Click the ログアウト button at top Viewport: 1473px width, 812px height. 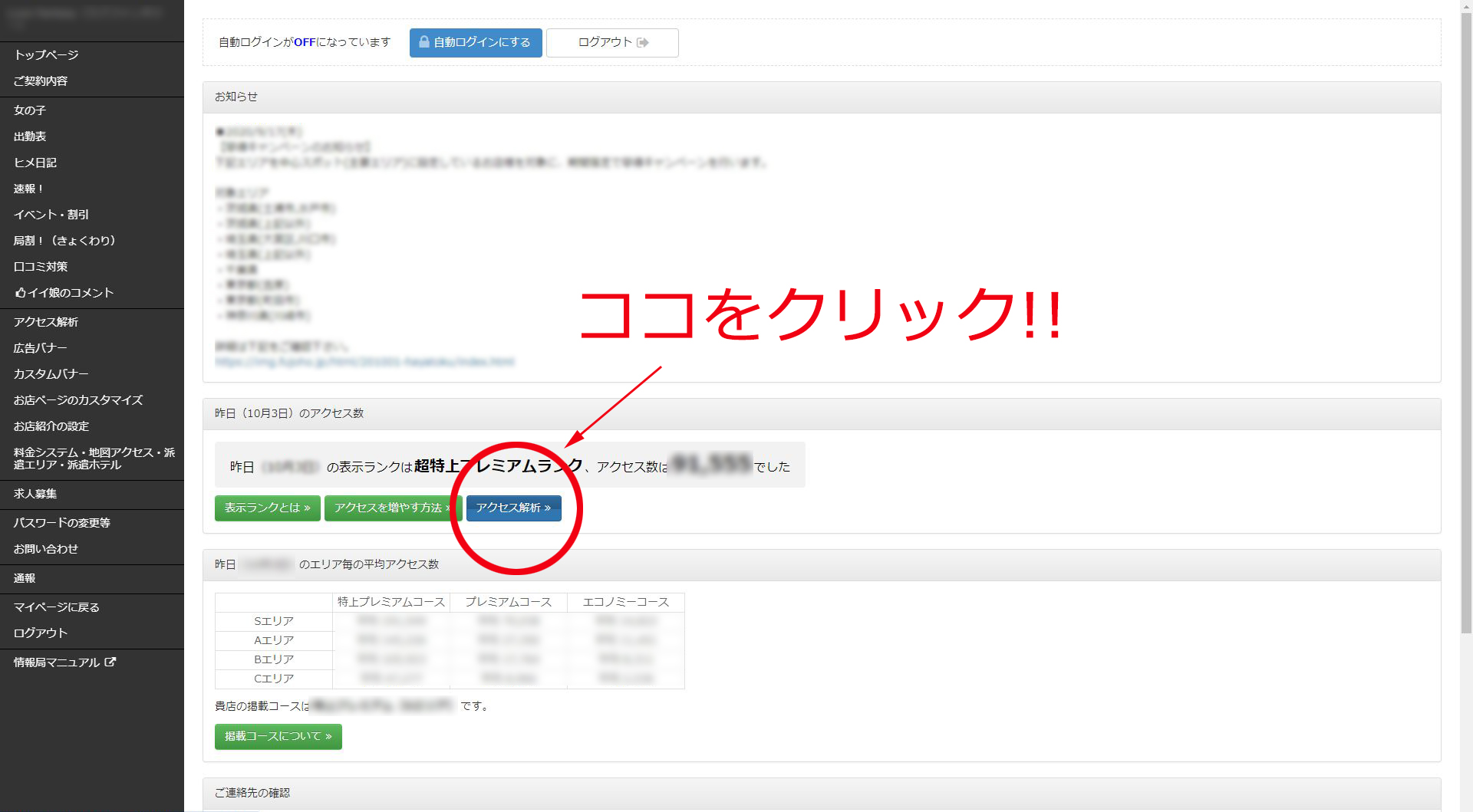point(612,43)
